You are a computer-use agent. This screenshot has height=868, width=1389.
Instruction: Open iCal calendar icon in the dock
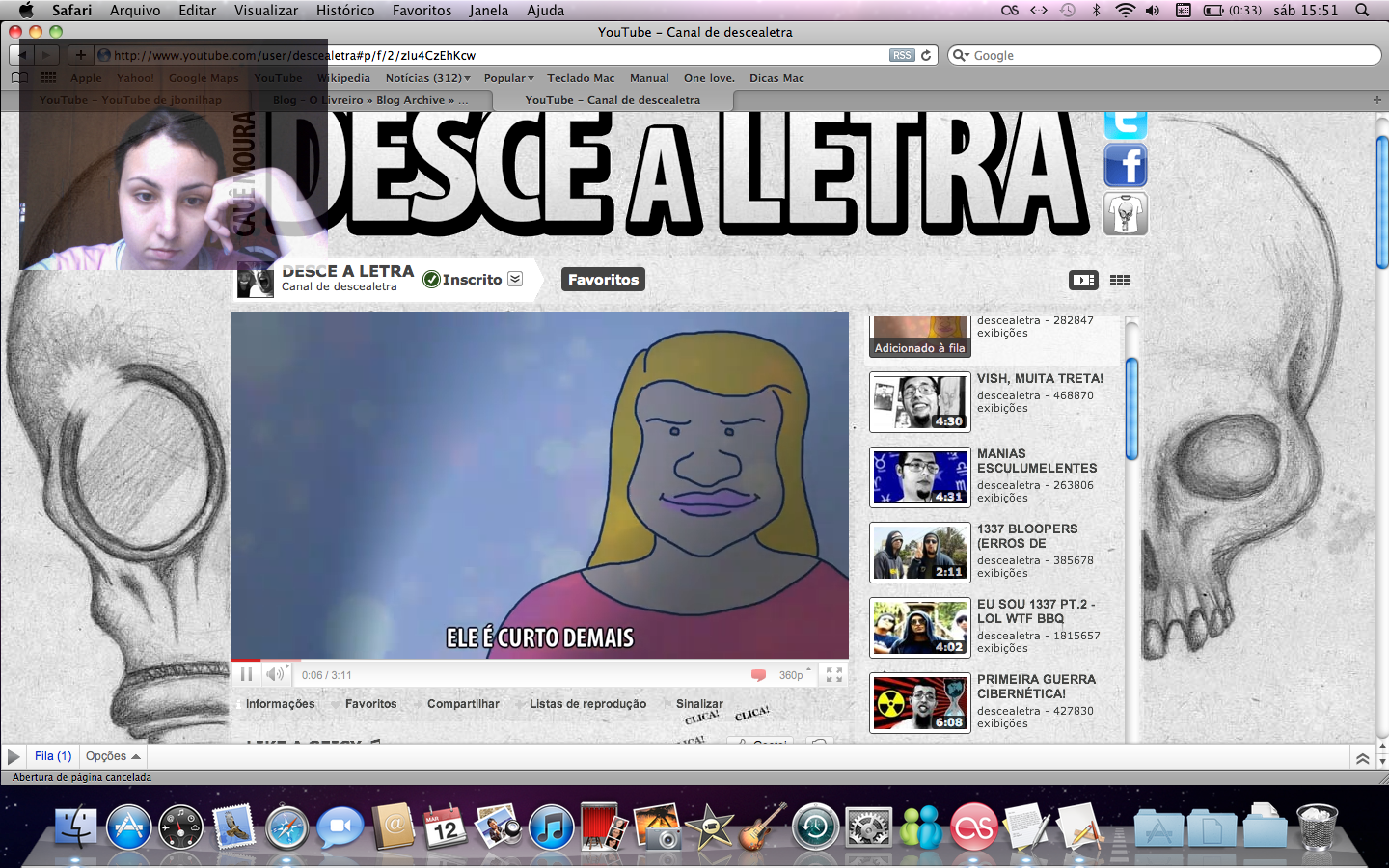(x=446, y=827)
